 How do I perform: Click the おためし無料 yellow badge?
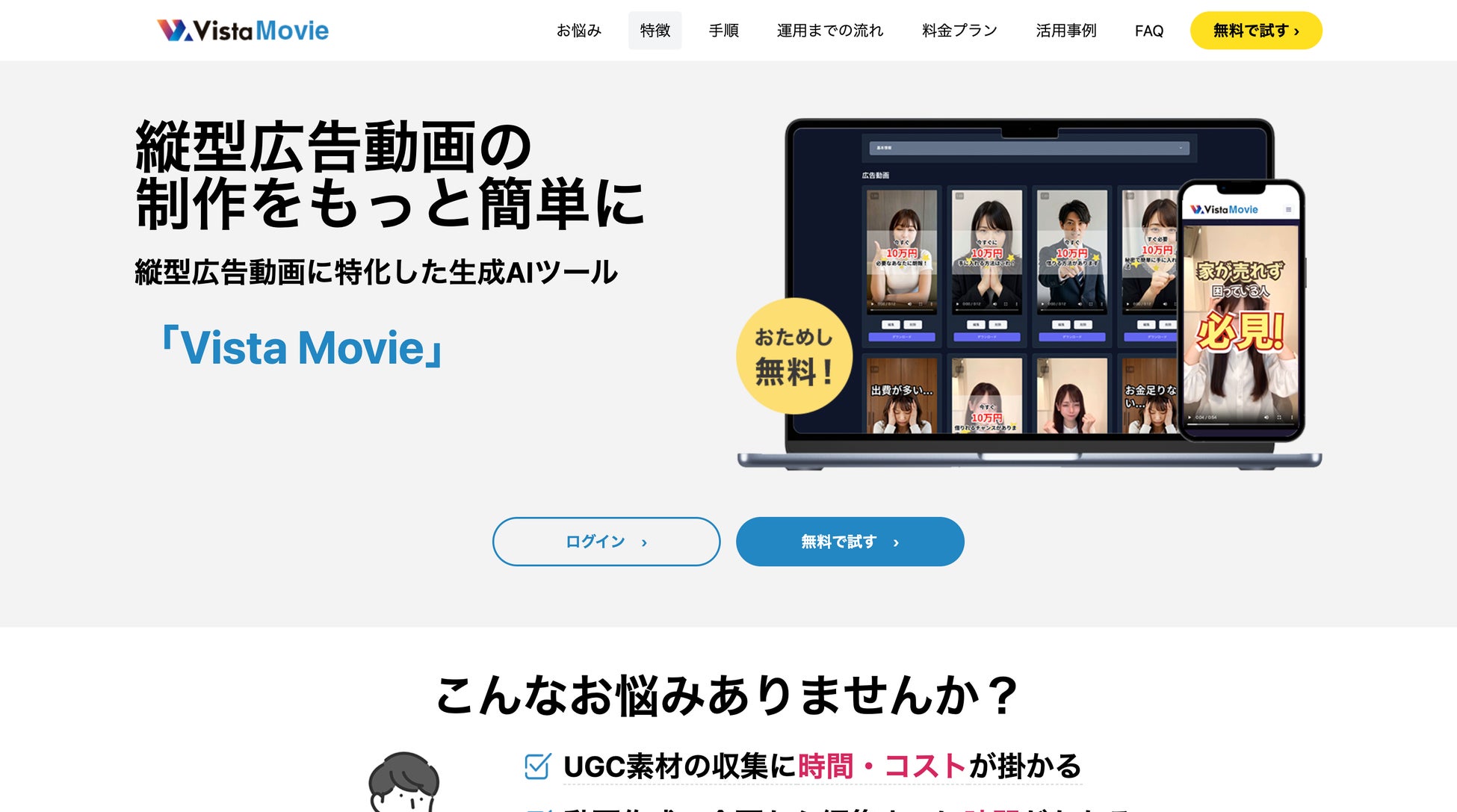point(794,356)
